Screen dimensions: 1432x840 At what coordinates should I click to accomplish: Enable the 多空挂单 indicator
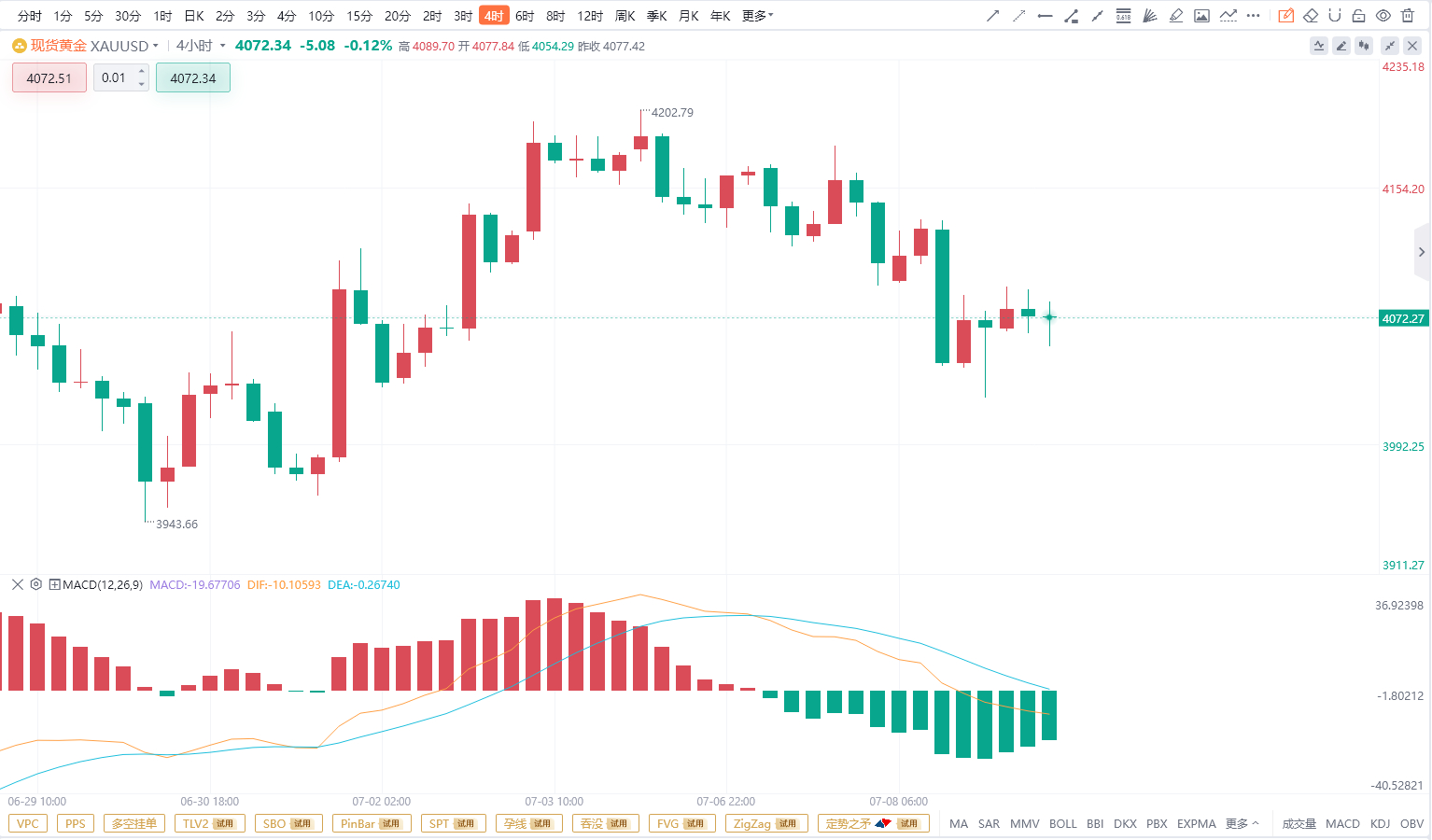[x=134, y=823]
